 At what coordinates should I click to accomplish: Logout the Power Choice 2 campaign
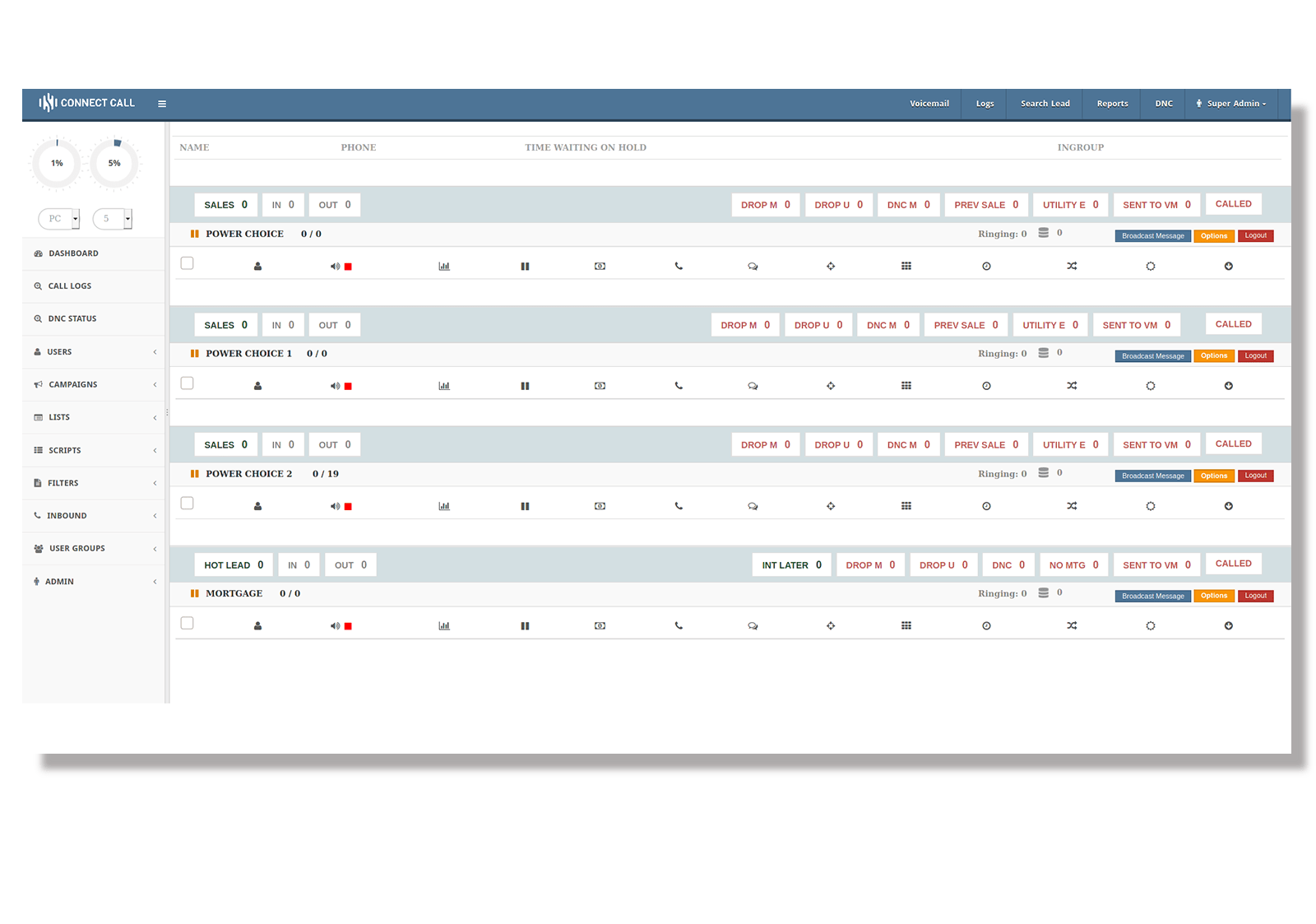tap(1256, 475)
